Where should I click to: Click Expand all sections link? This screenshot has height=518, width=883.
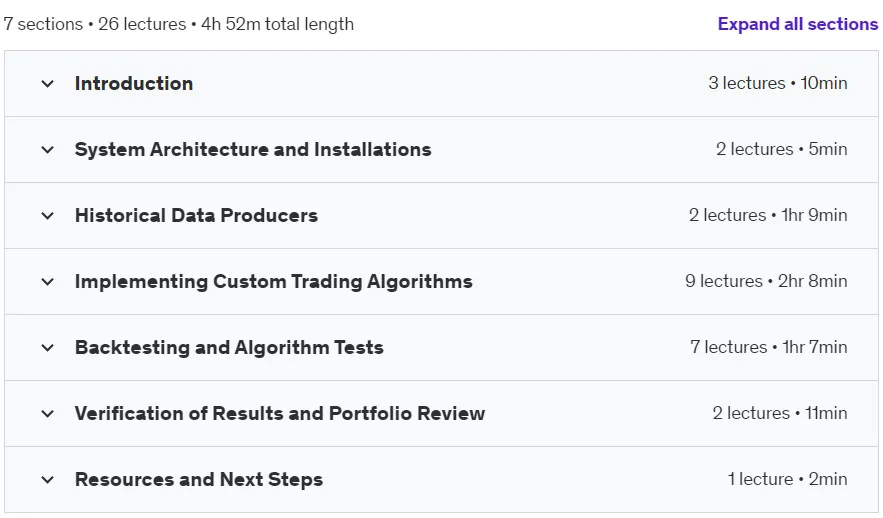click(x=797, y=24)
